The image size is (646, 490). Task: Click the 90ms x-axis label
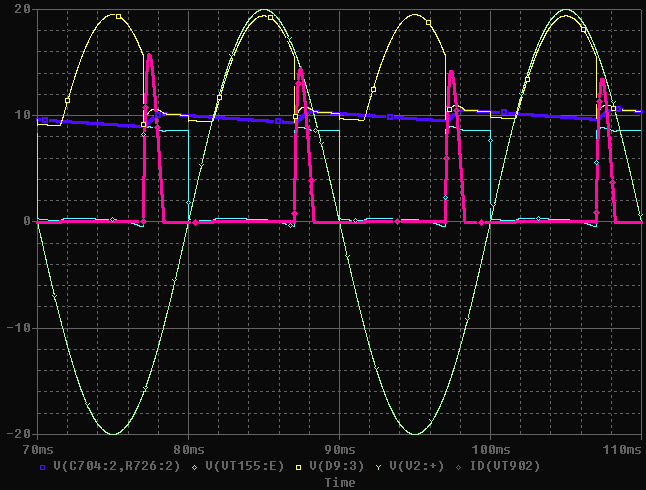(x=340, y=450)
